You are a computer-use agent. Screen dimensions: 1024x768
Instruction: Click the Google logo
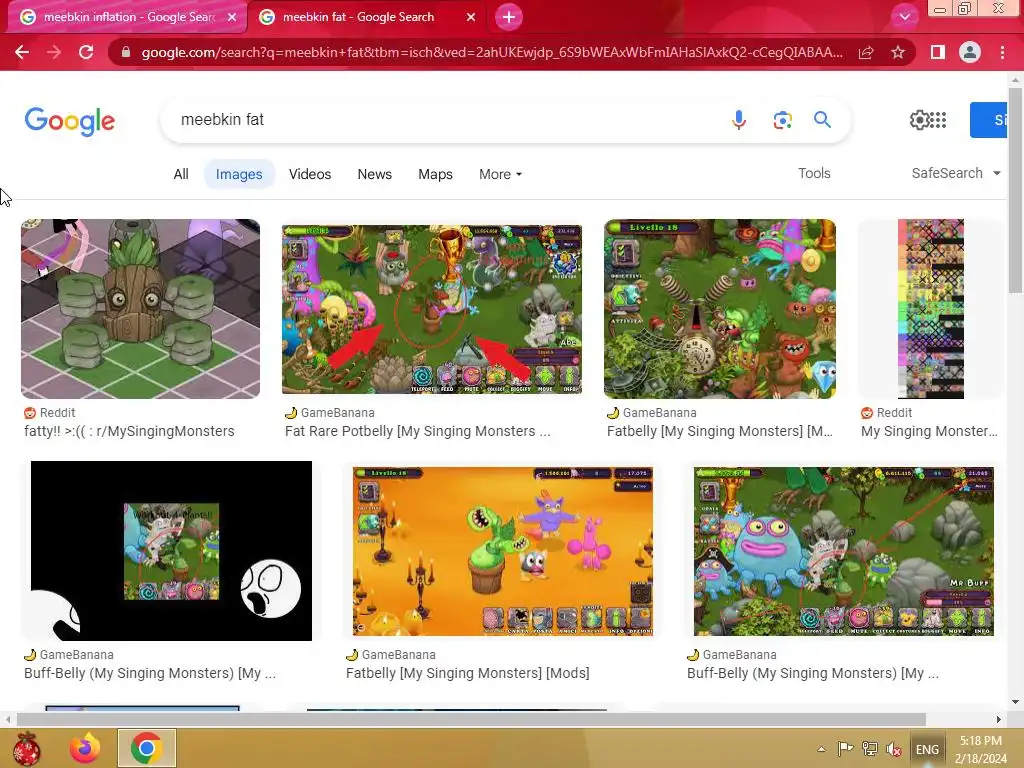tap(70, 121)
